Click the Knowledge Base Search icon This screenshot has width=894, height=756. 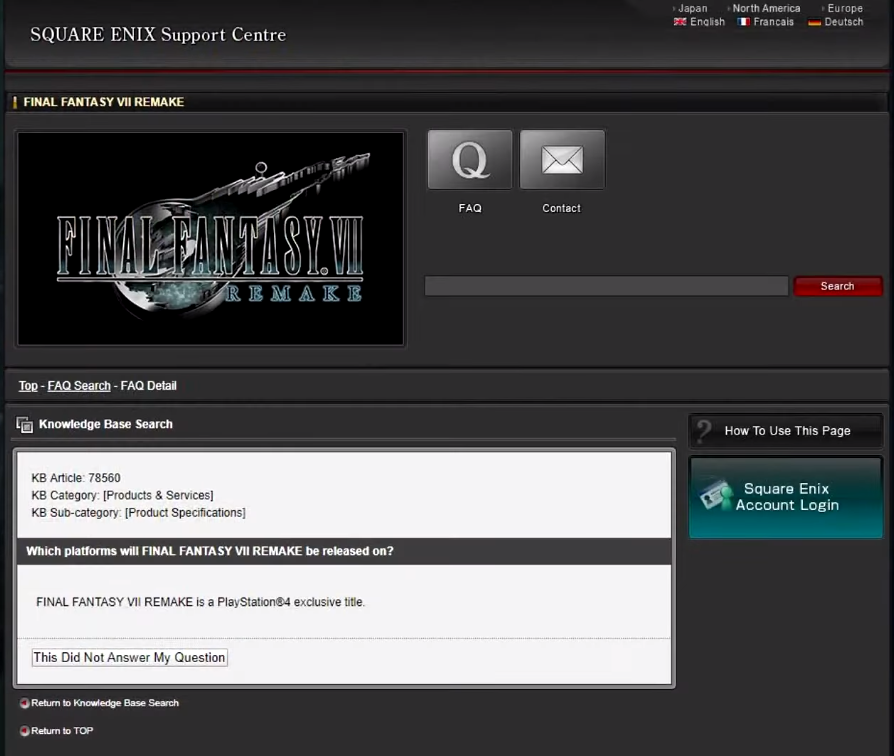click(25, 425)
